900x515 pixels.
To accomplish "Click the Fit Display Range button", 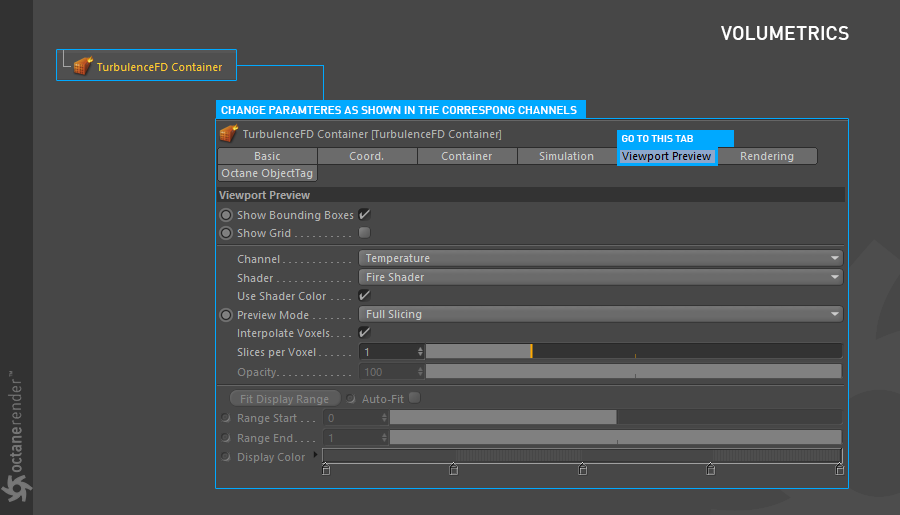I will (285, 398).
